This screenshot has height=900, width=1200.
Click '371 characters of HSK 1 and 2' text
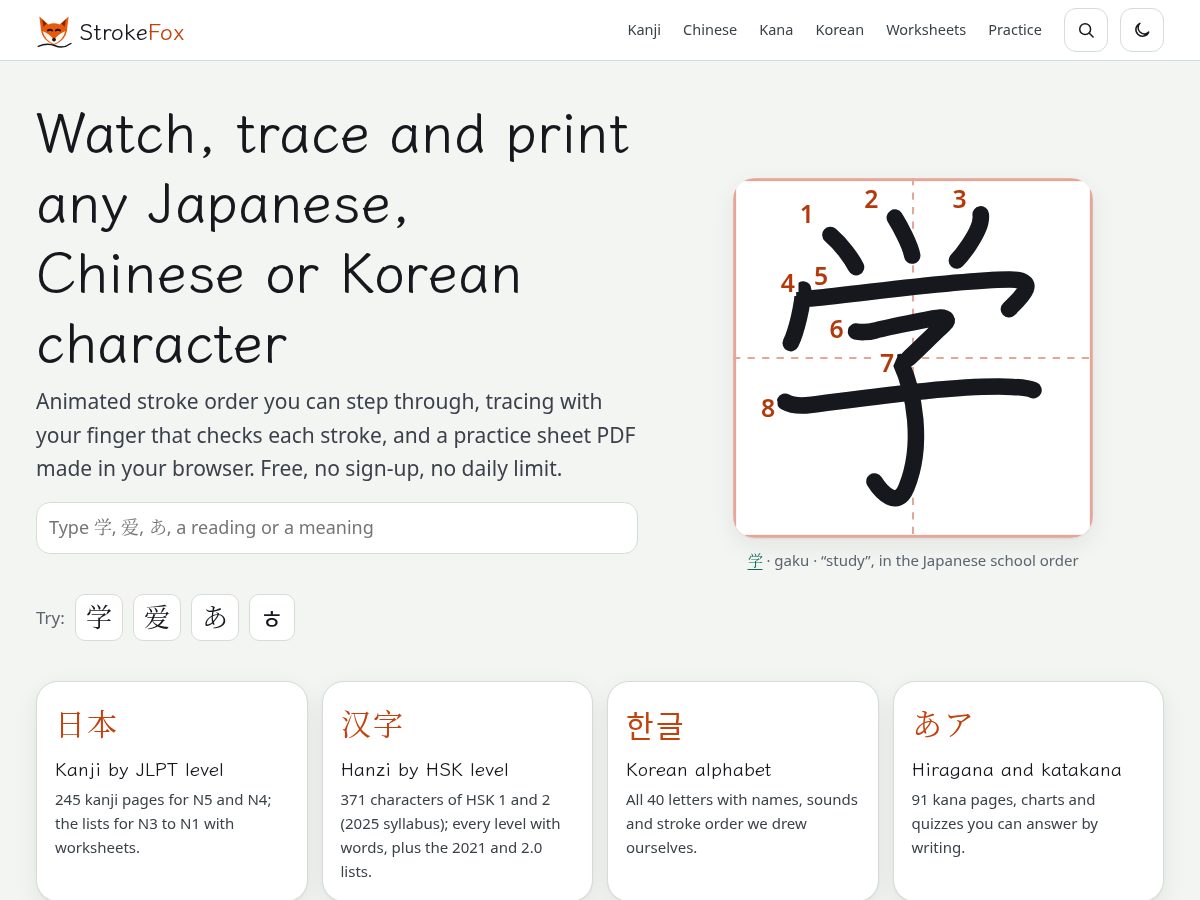tap(451, 836)
